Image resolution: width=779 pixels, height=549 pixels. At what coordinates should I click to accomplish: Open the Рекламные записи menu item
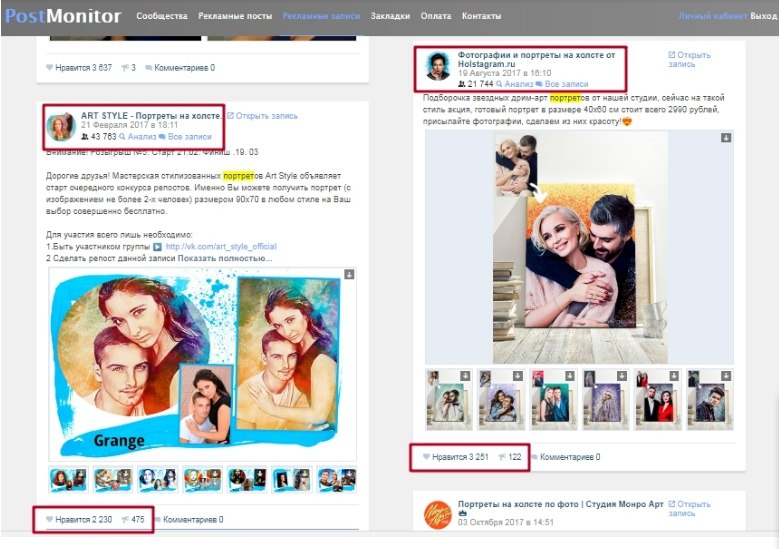pos(321,16)
